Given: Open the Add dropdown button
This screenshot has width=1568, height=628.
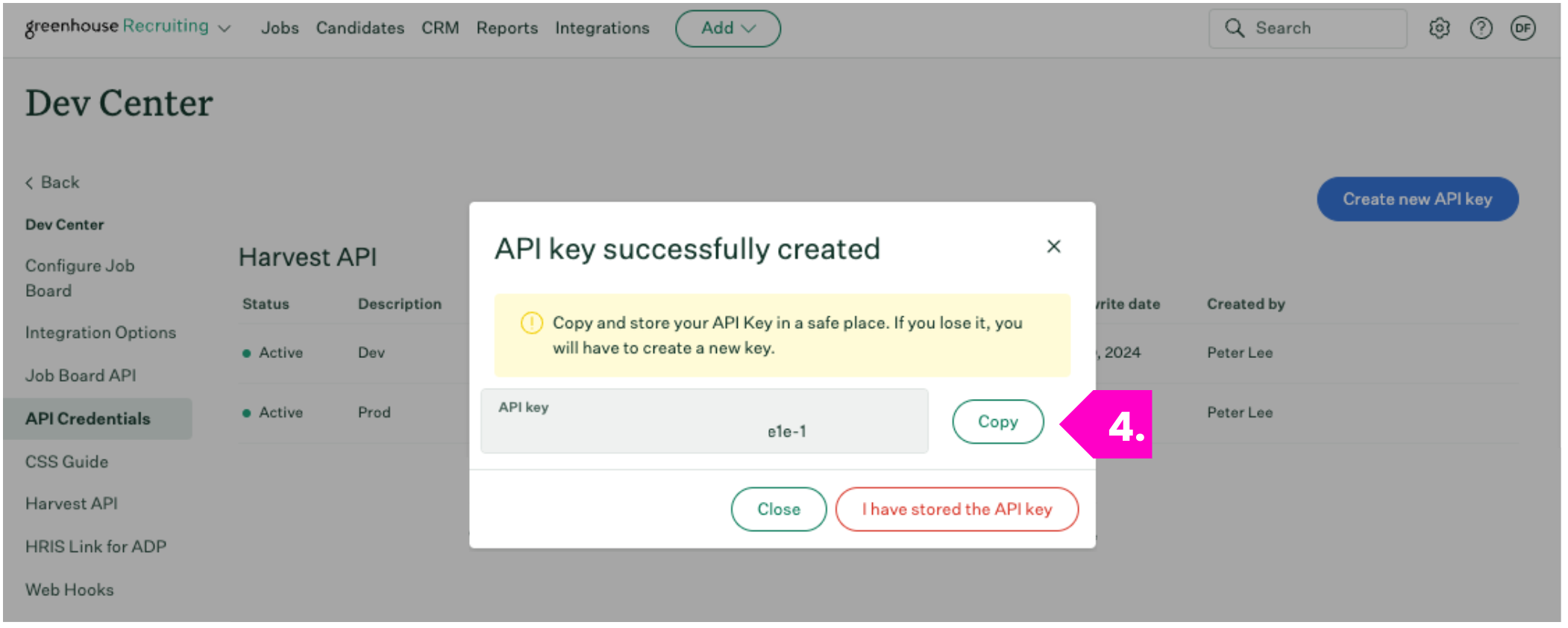Looking at the screenshot, I should (x=727, y=28).
